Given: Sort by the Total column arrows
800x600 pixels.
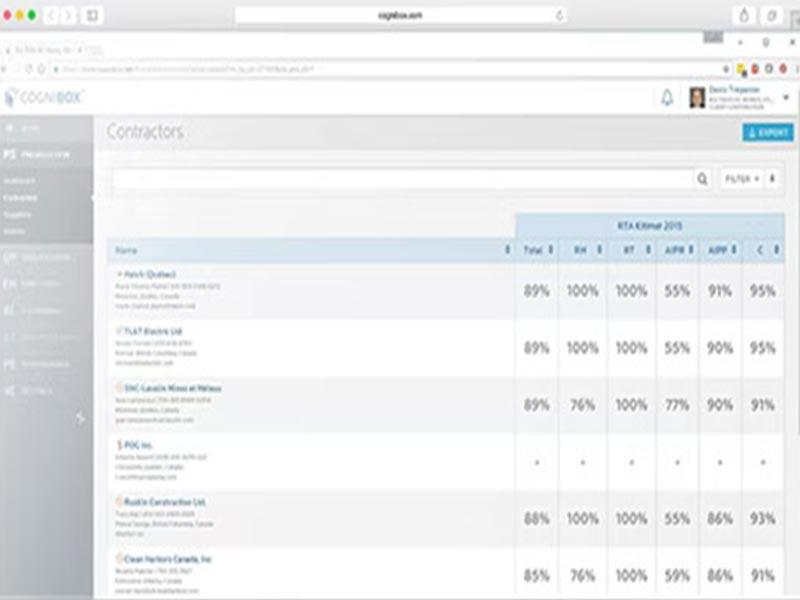Looking at the screenshot, I should 551,249.
